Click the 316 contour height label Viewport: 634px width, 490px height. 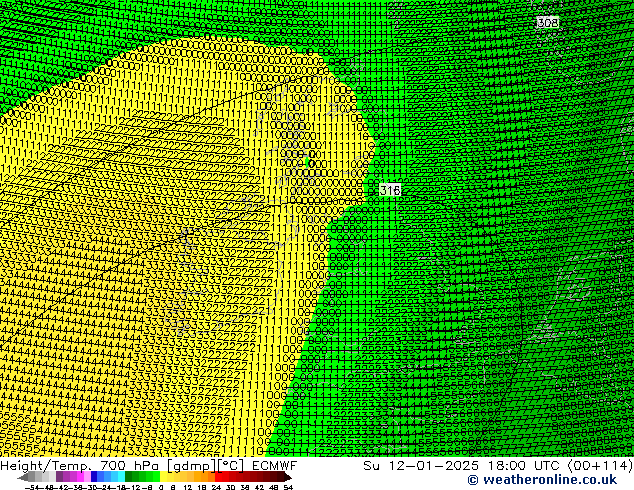(x=390, y=190)
